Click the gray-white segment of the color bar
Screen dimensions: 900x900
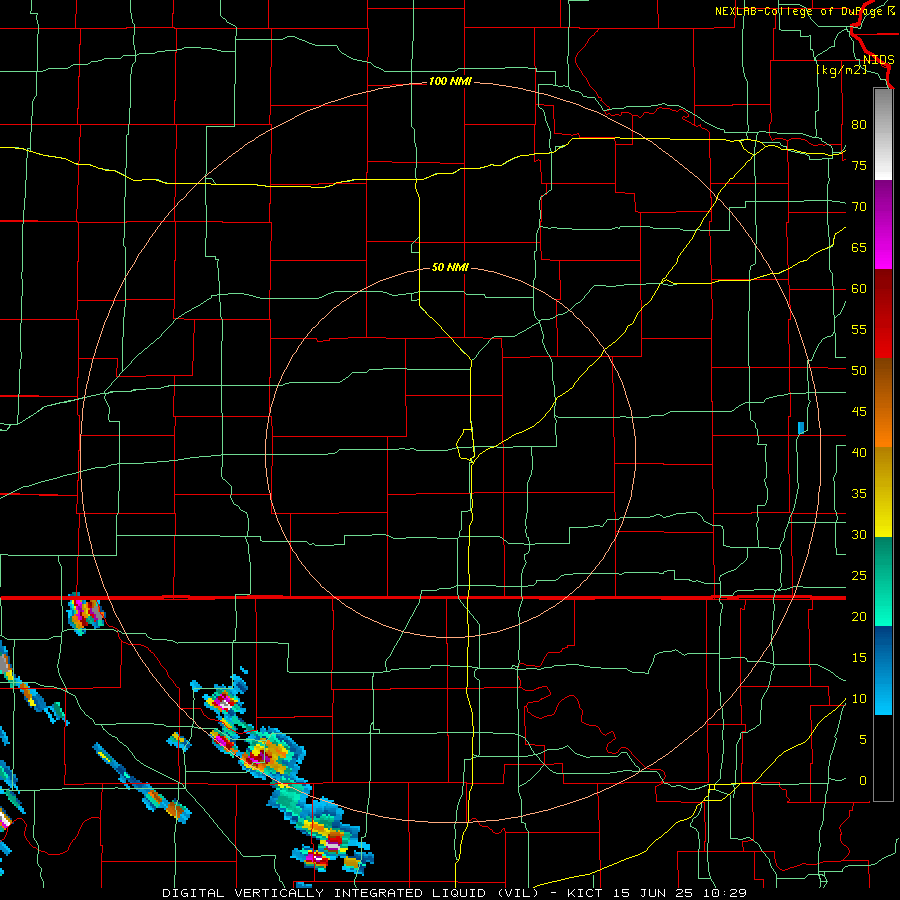click(883, 134)
